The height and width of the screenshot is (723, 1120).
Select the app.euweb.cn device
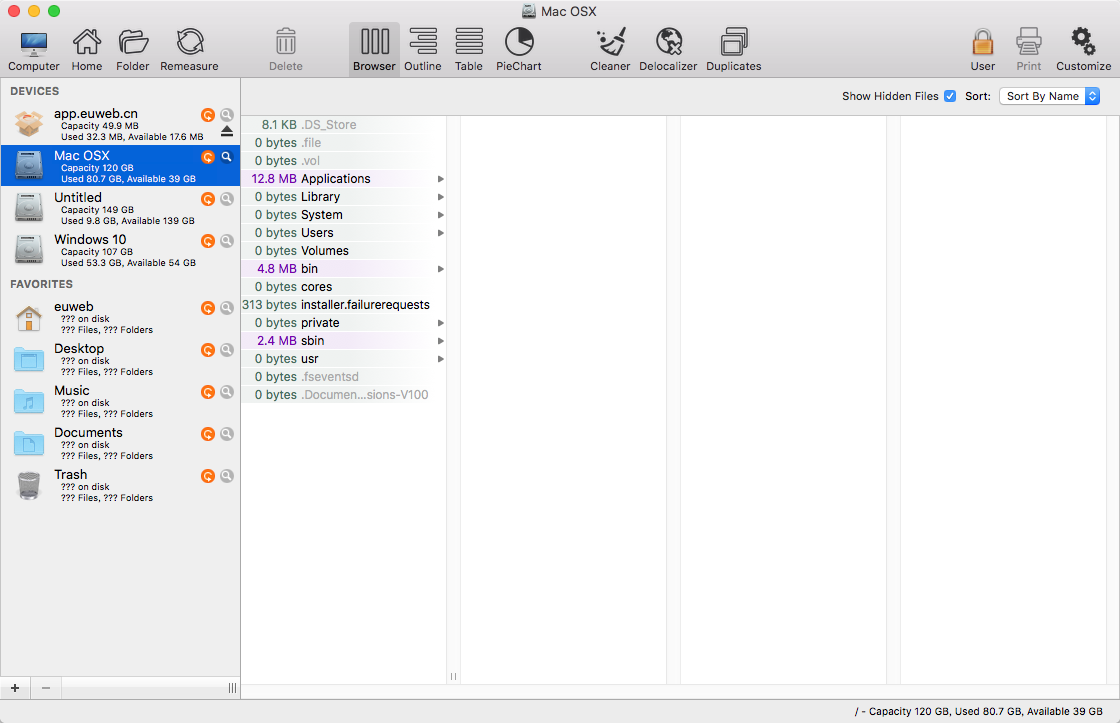(120, 124)
